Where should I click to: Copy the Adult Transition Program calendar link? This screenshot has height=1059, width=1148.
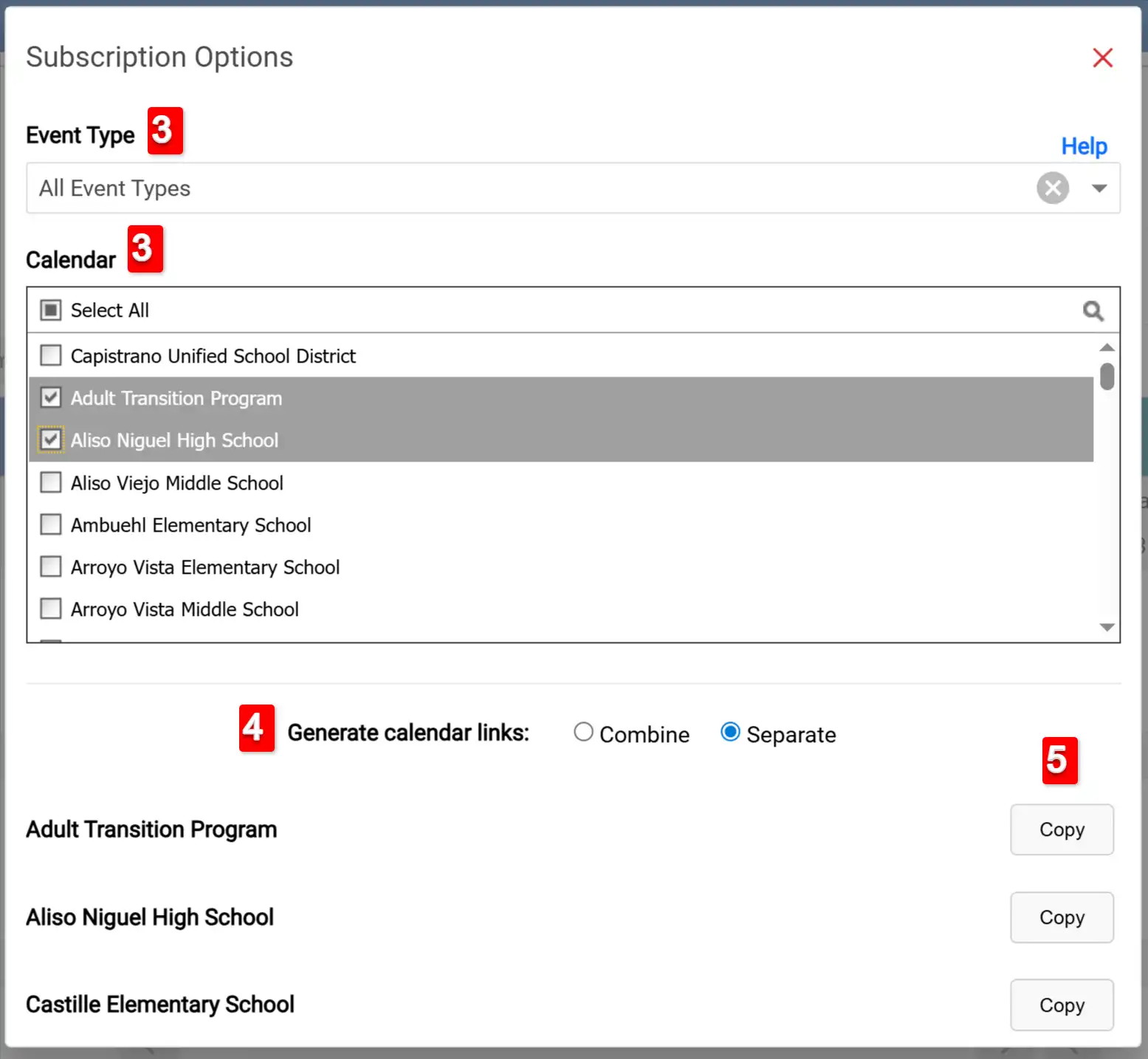pyautogui.click(x=1062, y=829)
